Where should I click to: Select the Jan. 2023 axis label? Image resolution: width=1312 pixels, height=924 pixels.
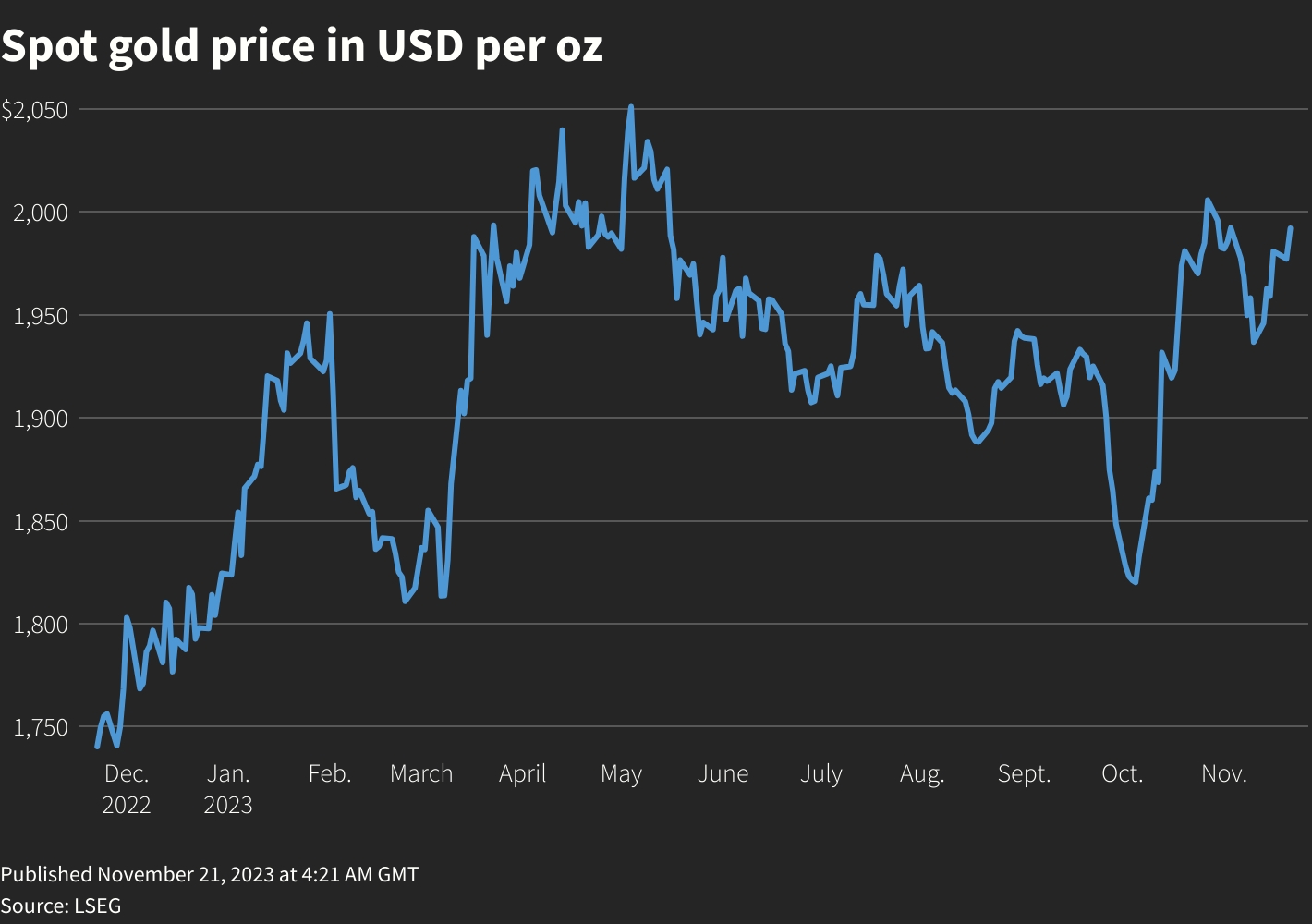tap(228, 788)
